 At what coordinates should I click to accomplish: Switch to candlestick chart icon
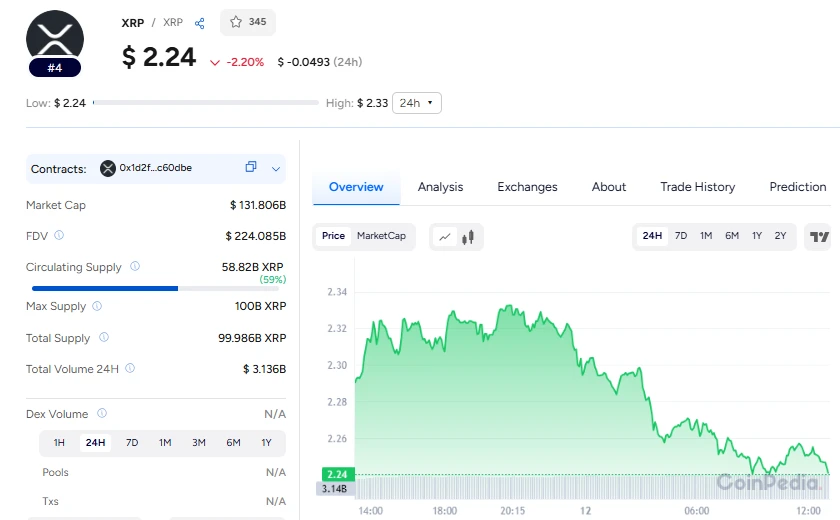(468, 237)
